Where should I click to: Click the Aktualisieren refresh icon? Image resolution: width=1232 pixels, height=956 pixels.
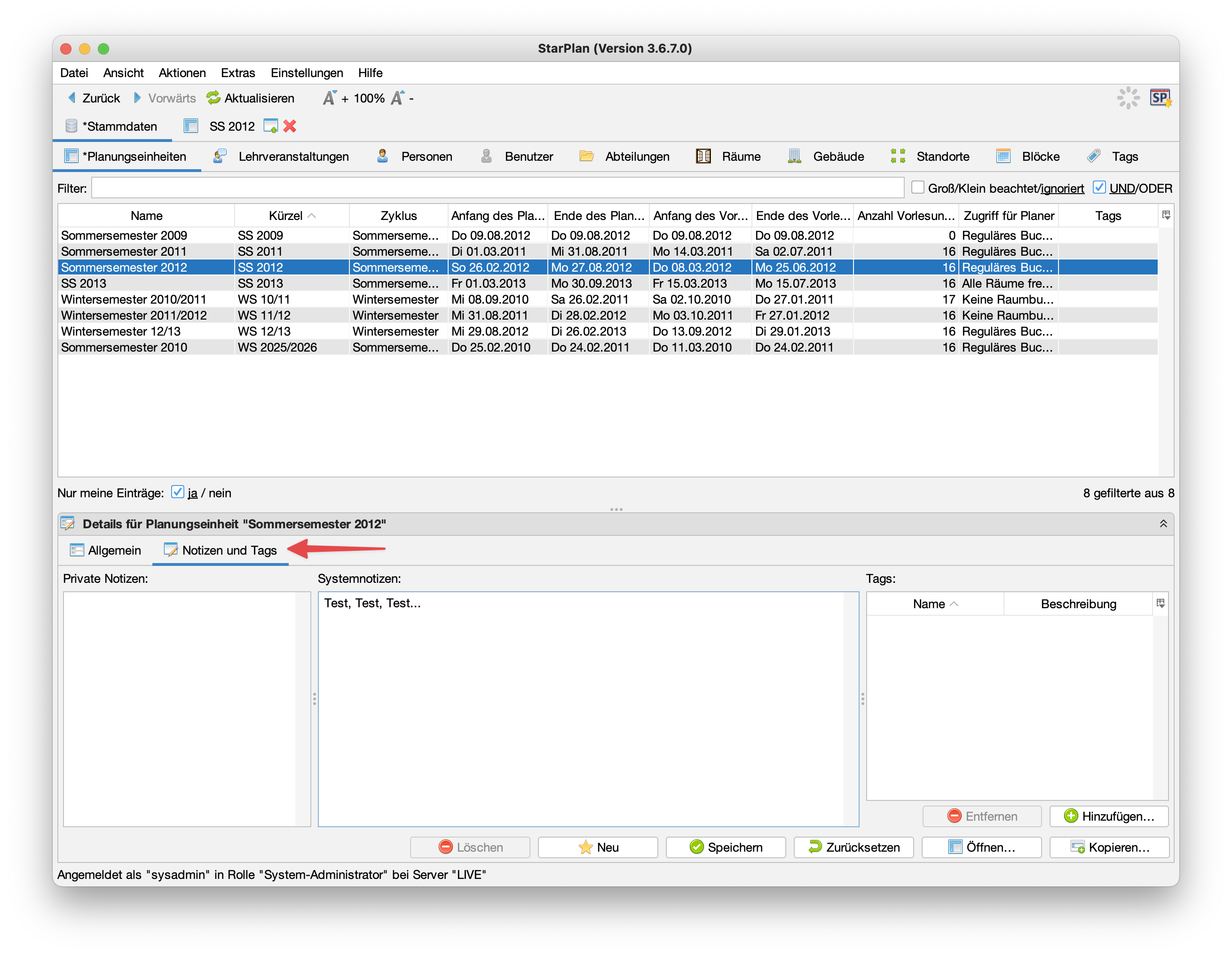pos(213,98)
